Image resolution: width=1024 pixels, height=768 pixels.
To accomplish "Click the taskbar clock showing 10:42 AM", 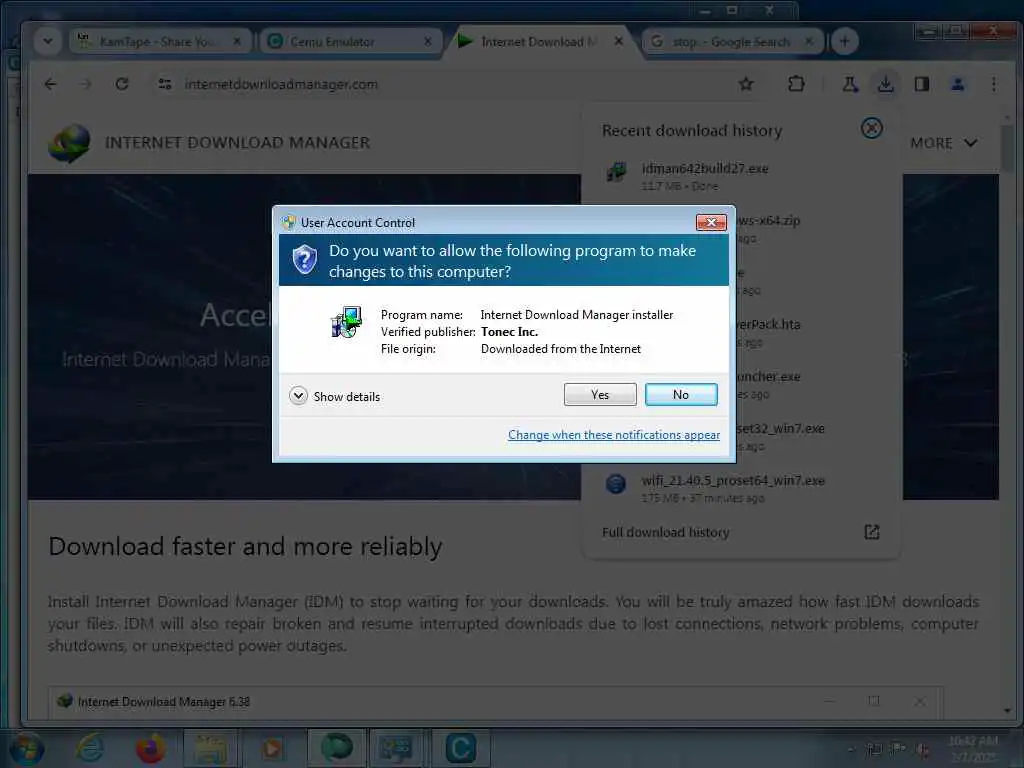I will tap(973, 748).
